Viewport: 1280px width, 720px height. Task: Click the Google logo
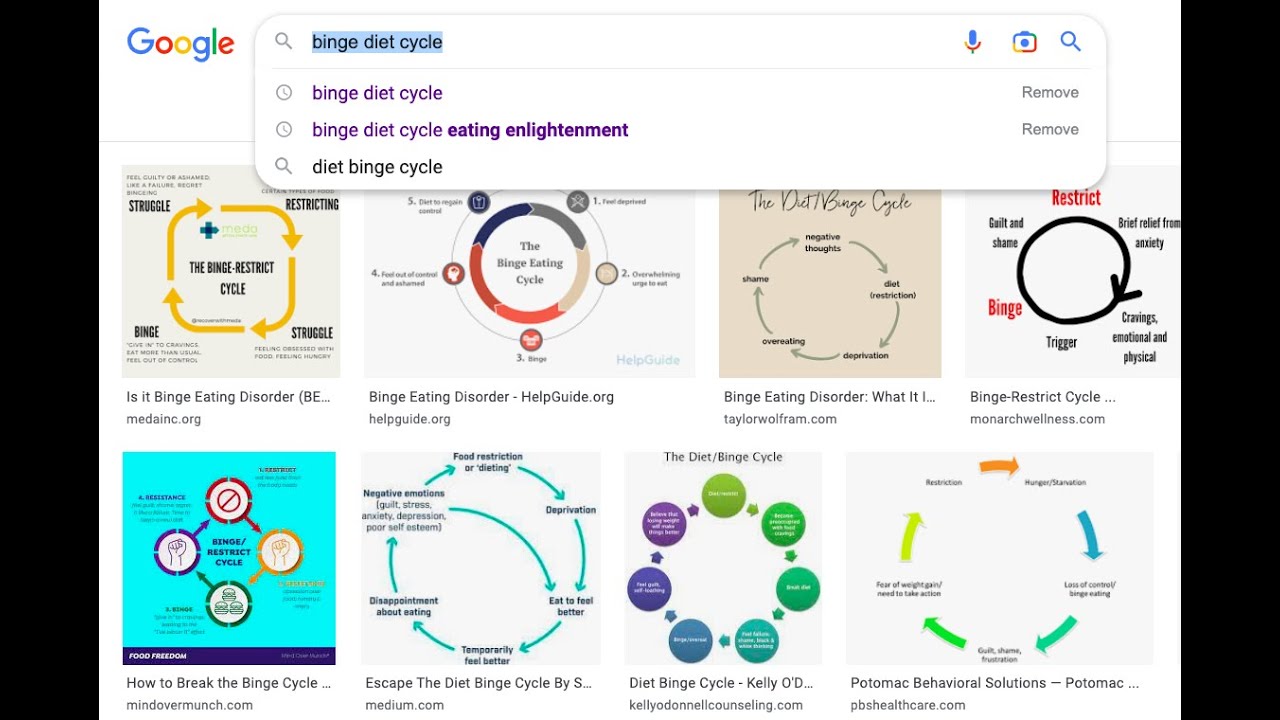(180, 44)
